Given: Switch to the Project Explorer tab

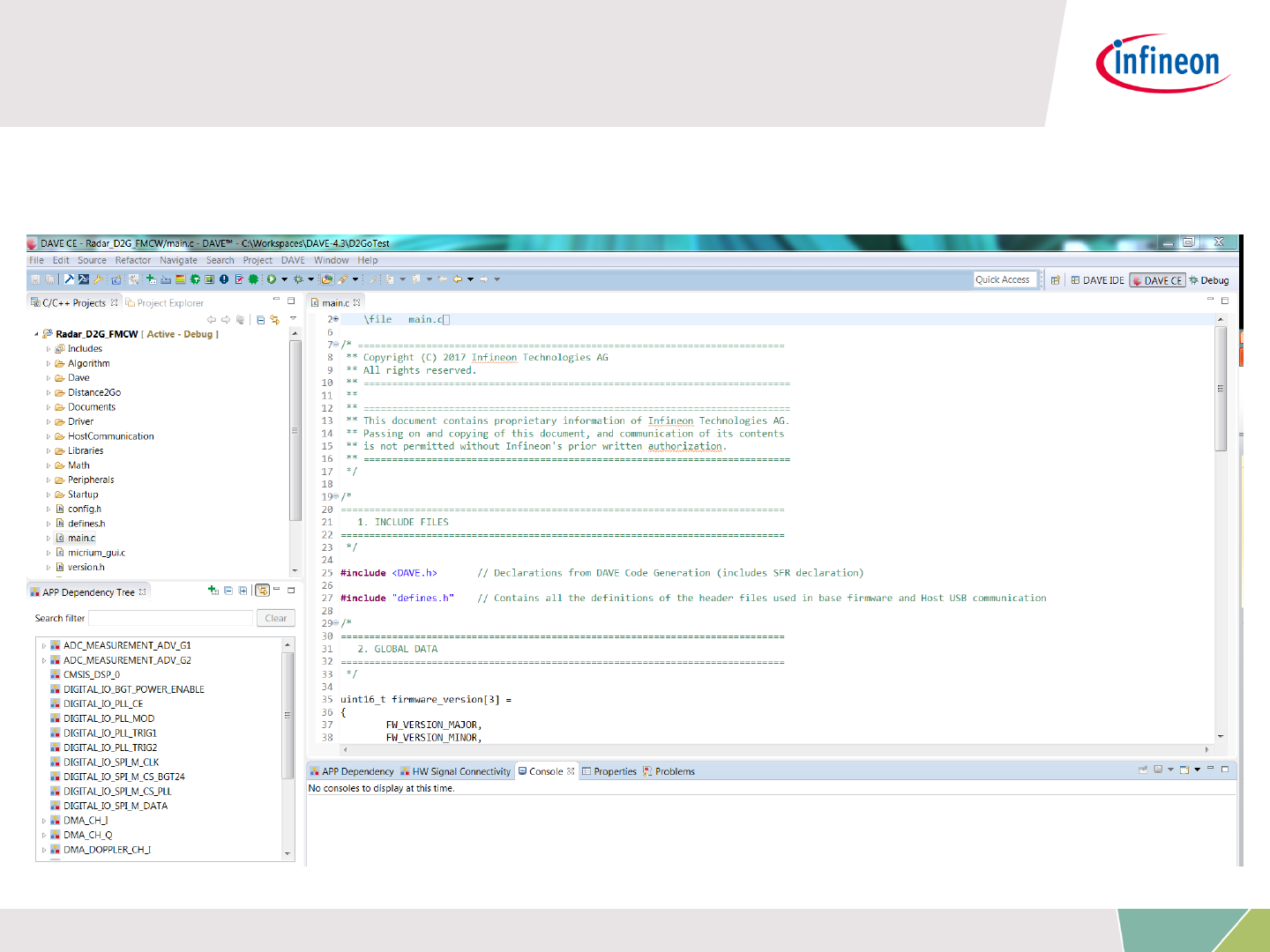Looking at the screenshot, I should click(165, 302).
